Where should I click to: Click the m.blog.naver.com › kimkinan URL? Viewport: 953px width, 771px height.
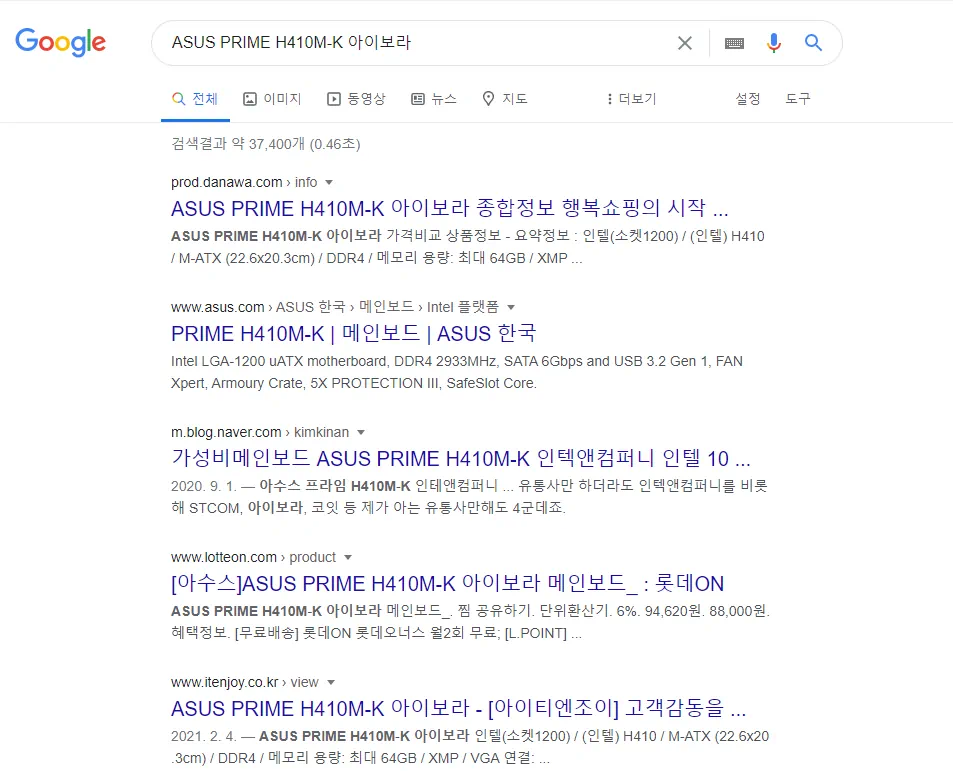260,433
